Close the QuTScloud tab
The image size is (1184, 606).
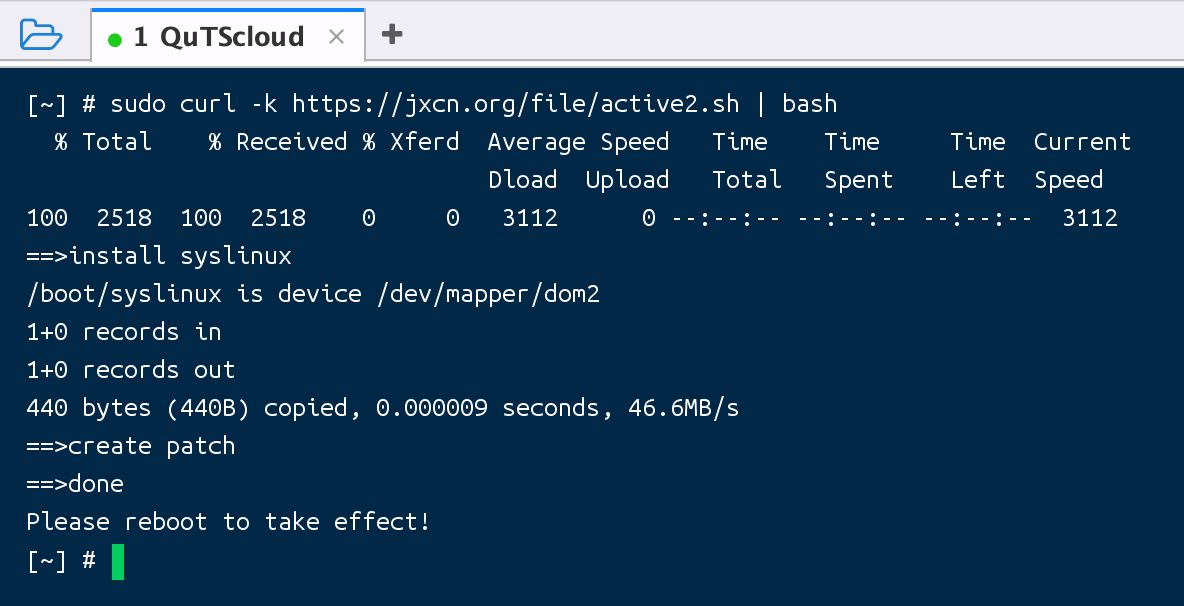click(337, 37)
